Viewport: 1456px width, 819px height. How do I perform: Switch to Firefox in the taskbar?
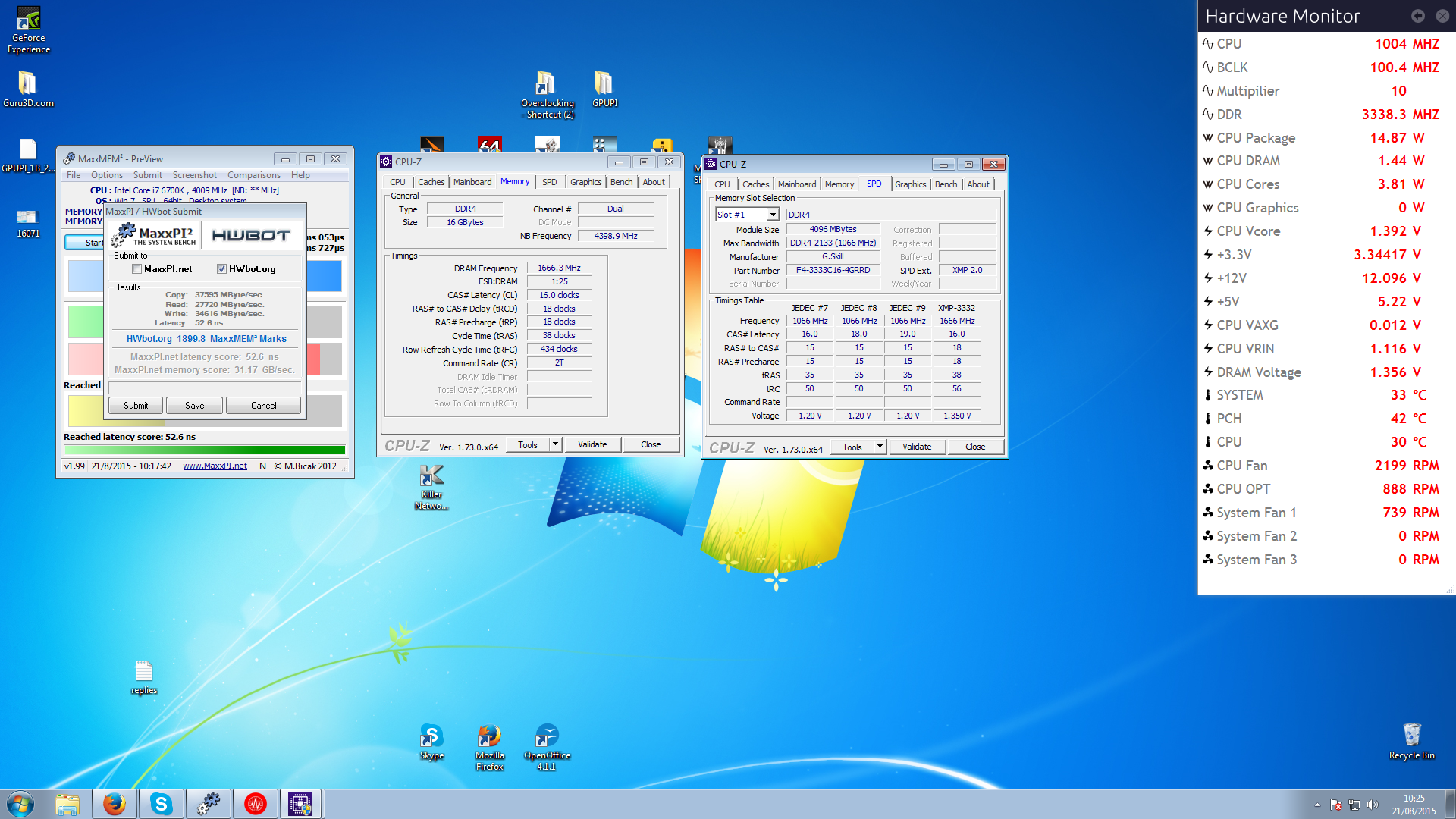(x=115, y=804)
